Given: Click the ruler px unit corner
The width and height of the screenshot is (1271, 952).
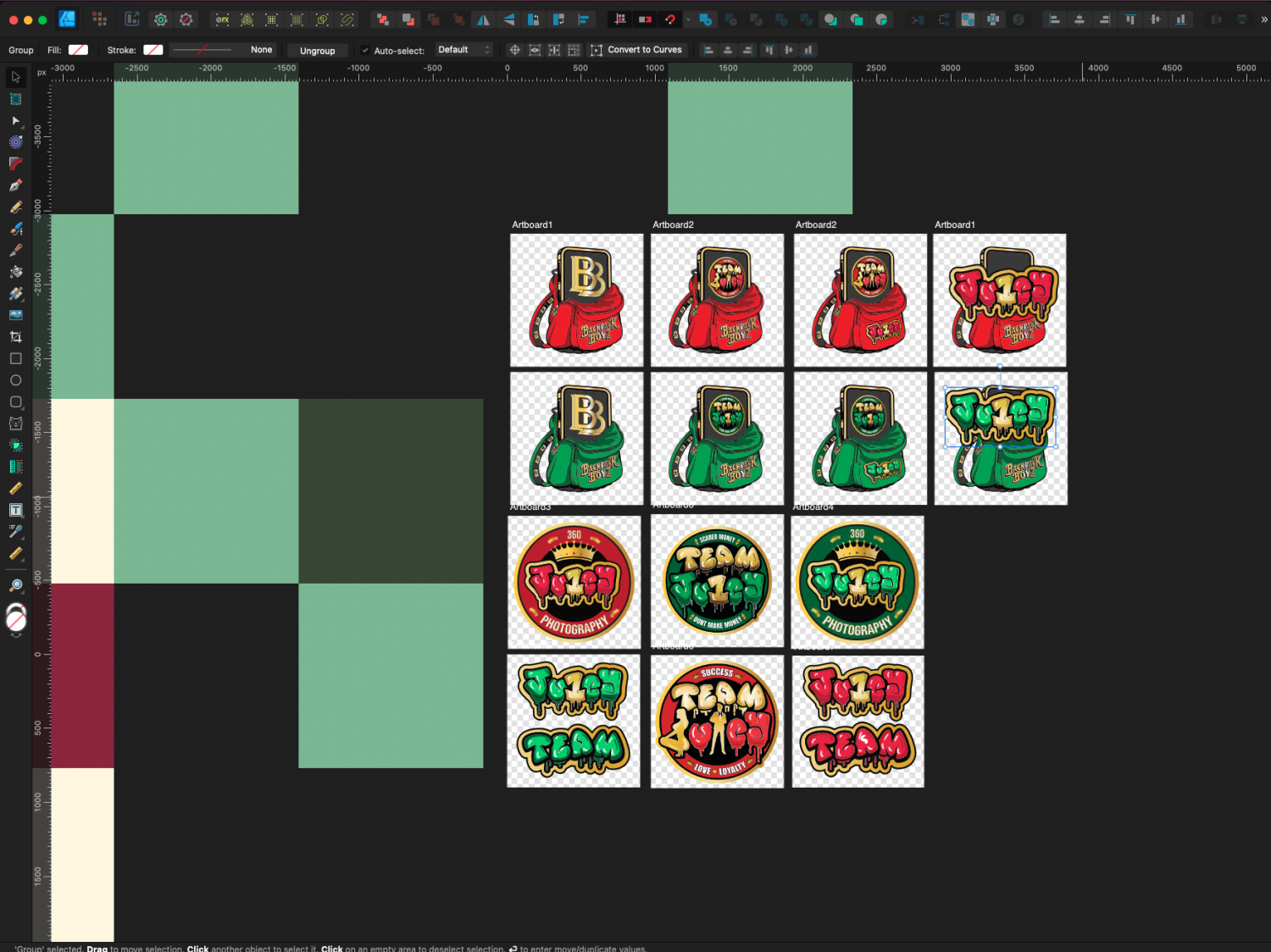Looking at the screenshot, I should tap(42, 72).
